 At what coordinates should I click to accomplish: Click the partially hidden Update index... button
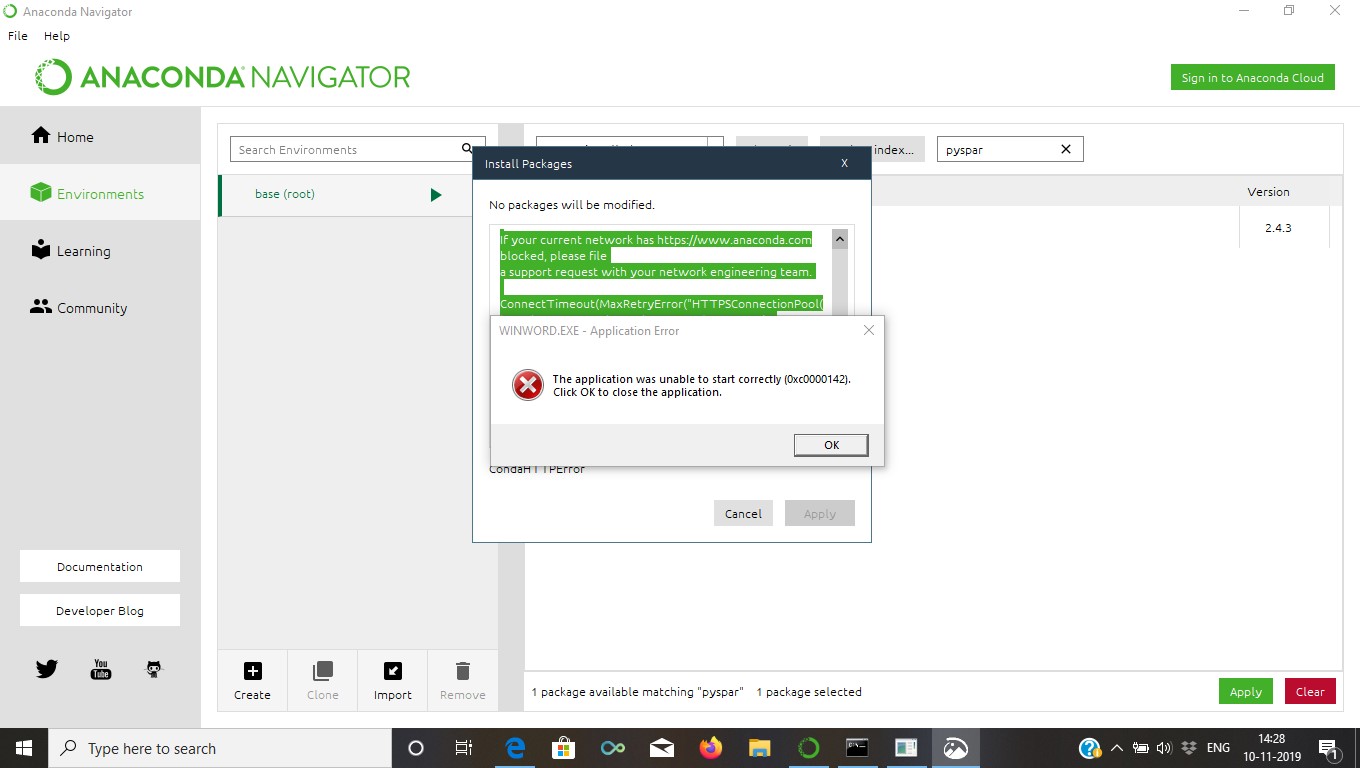pyautogui.click(x=872, y=149)
